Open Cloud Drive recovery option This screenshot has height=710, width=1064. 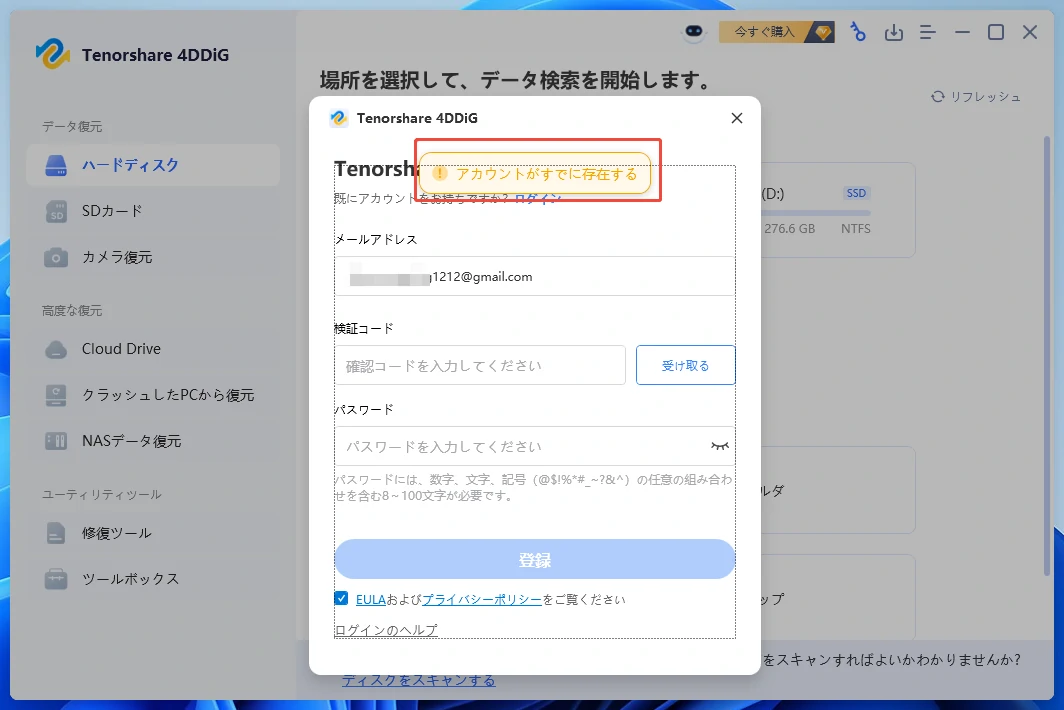[153, 349]
